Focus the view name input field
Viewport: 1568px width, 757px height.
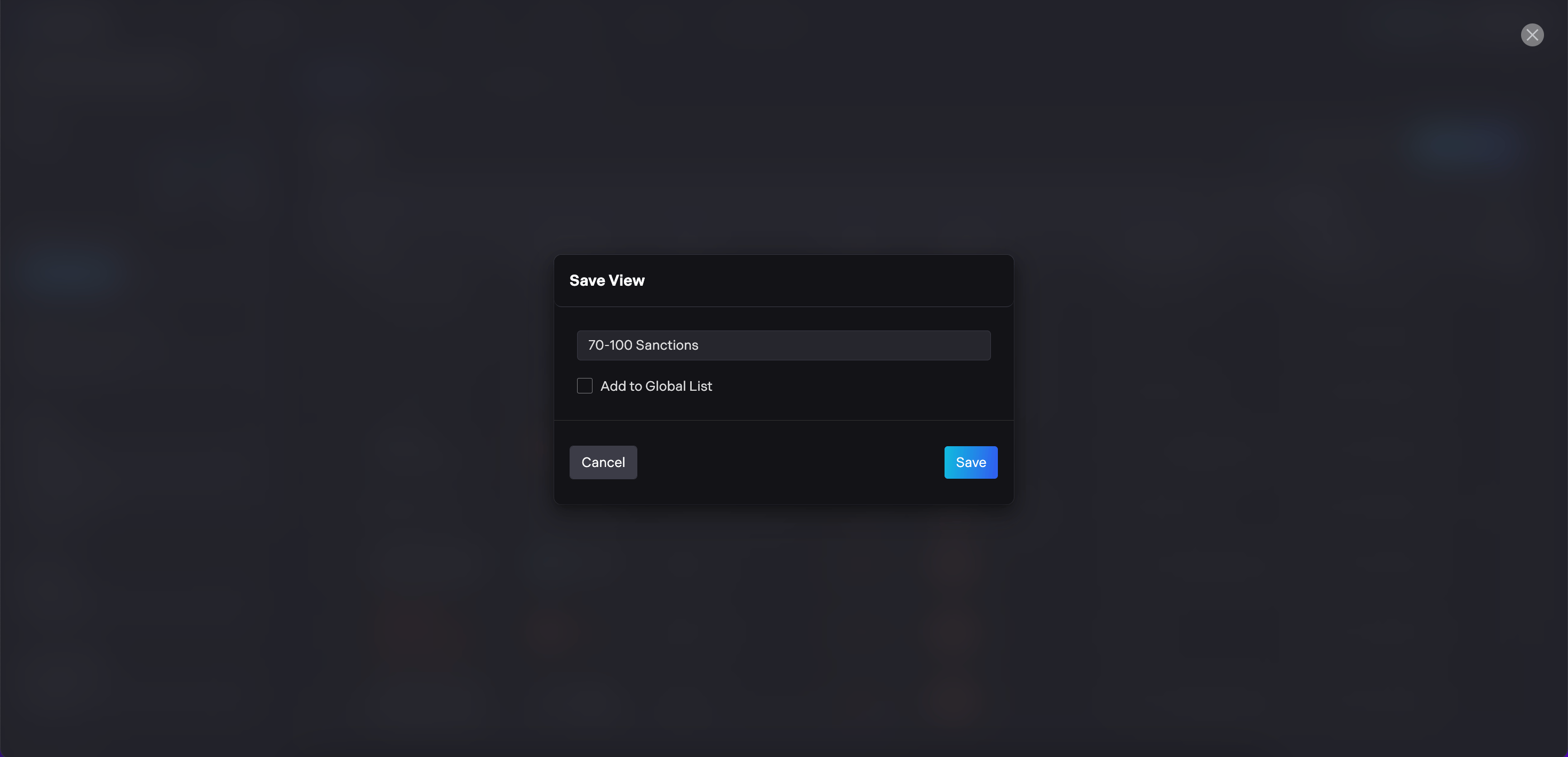pyautogui.click(x=784, y=345)
